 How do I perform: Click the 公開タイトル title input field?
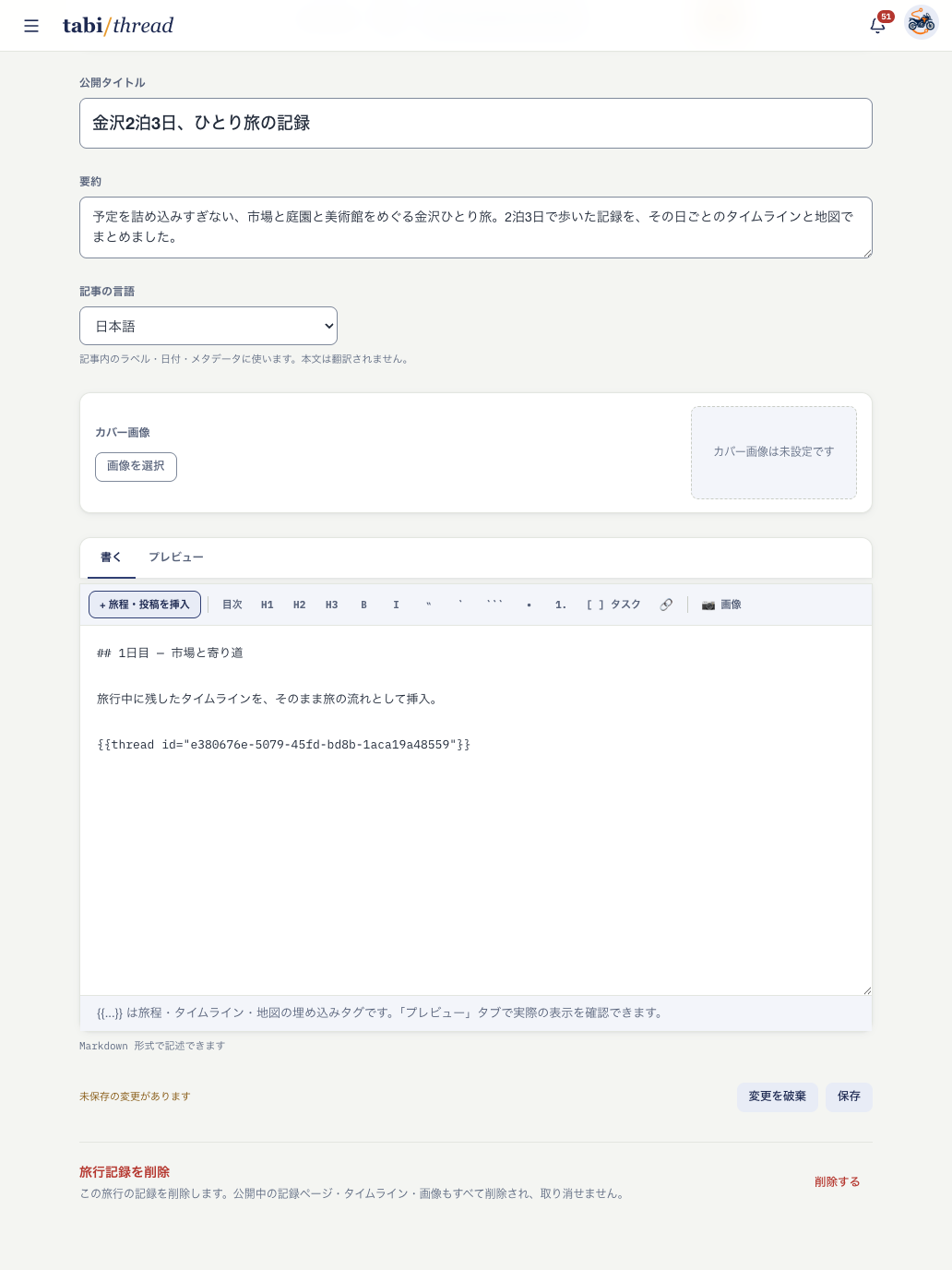click(476, 123)
